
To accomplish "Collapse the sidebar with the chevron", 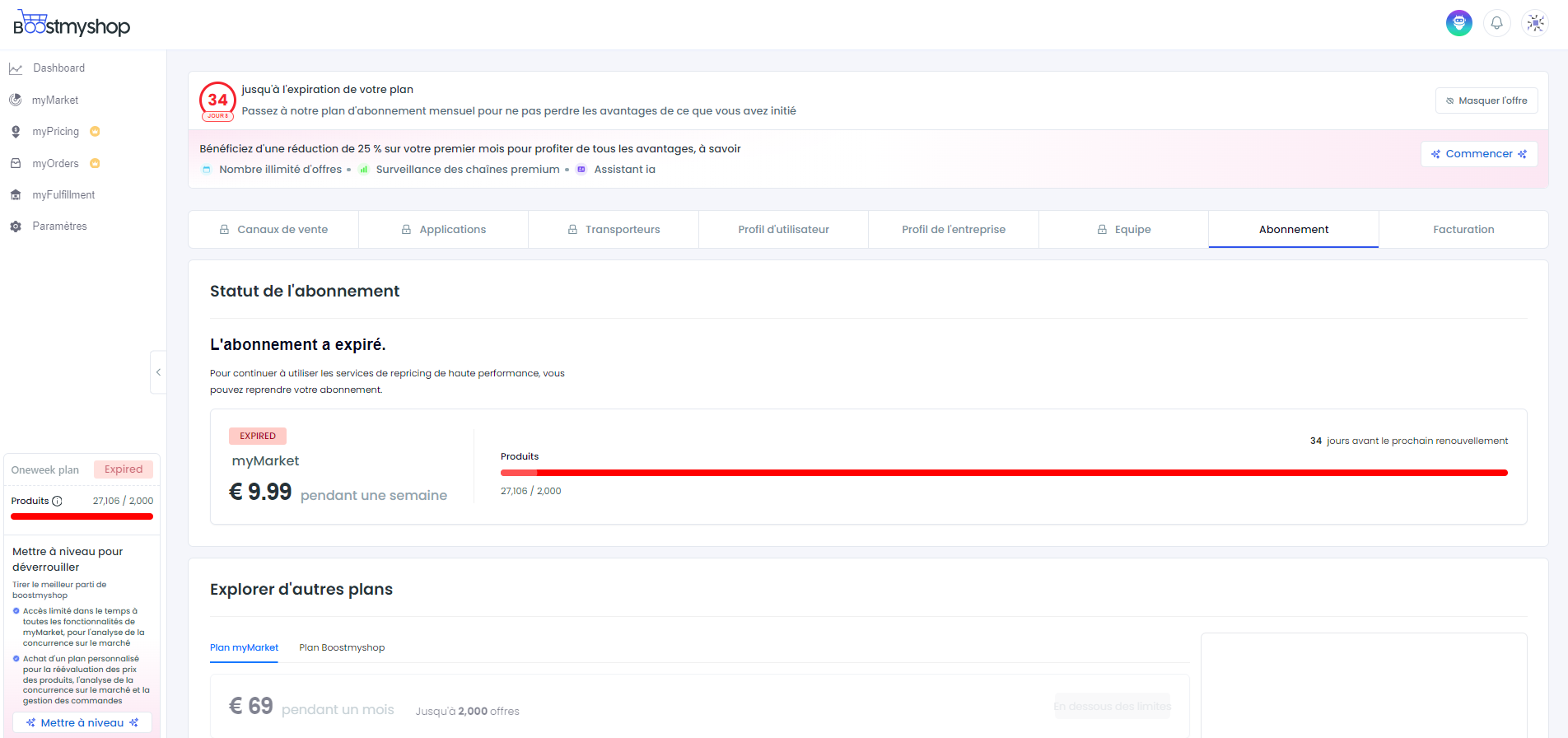I will pyautogui.click(x=158, y=372).
